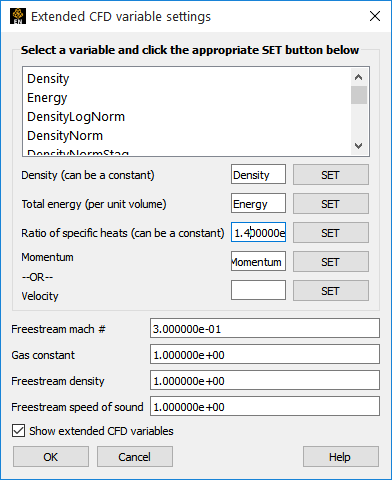Click SET button for Momentum
Viewport: 392px width, 480px height.
coord(331,261)
